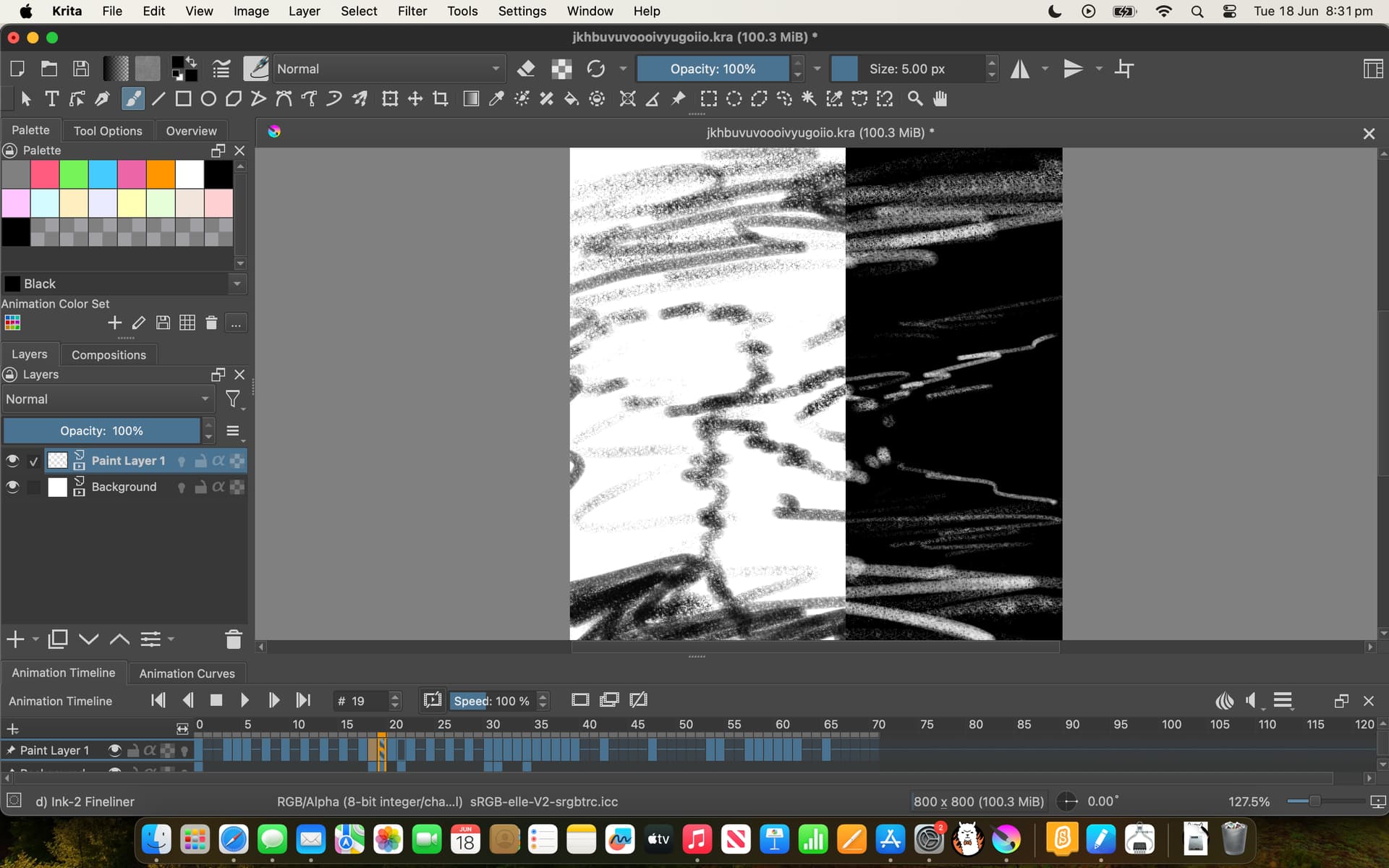
Task: Select the Move tool
Action: click(x=415, y=99)
